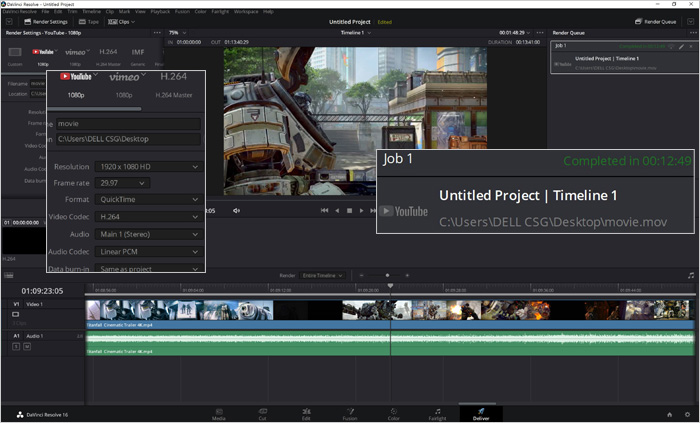
Task: Play timeline in reverse
Action: coord(337,211)
